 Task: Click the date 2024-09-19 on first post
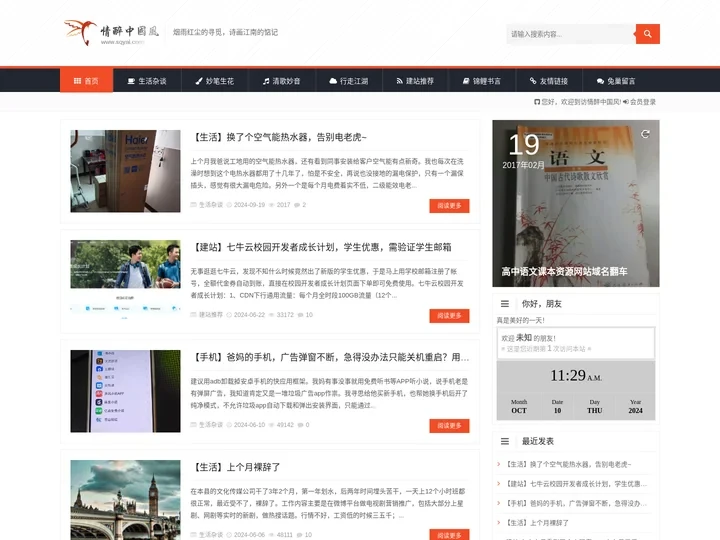249,205
